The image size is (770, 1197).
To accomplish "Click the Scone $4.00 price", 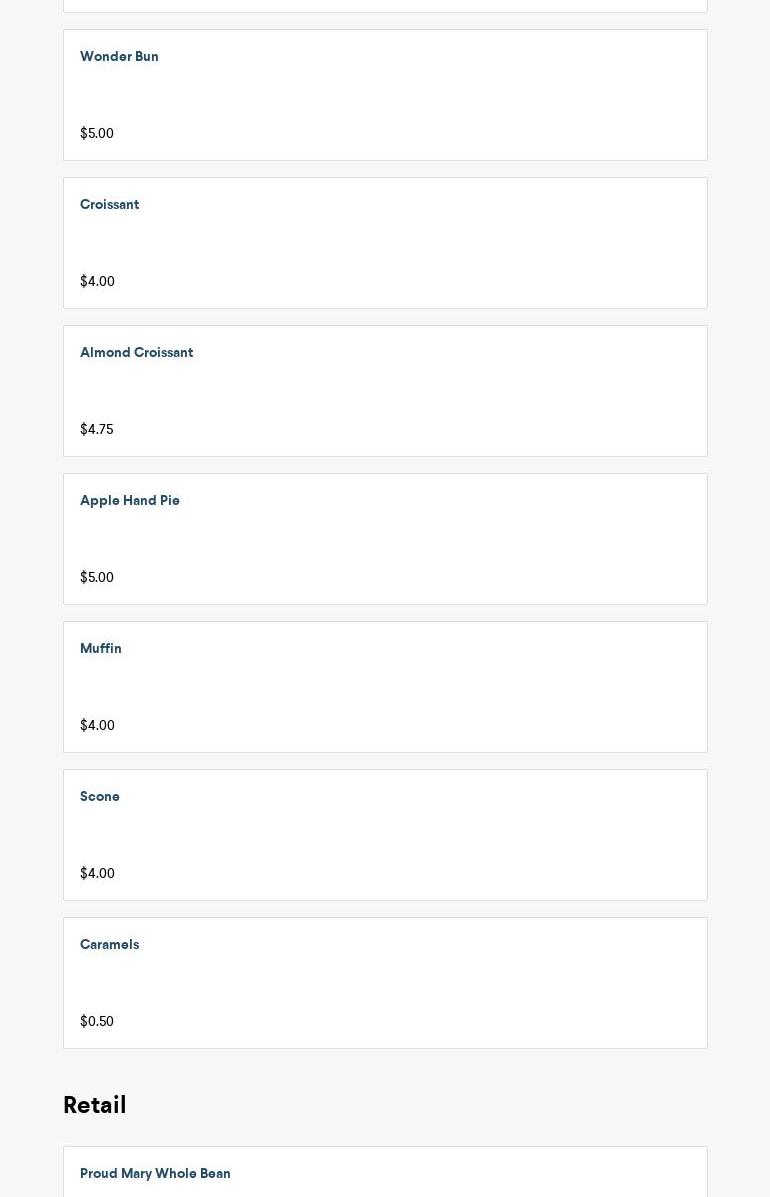I will pos(97,873).
